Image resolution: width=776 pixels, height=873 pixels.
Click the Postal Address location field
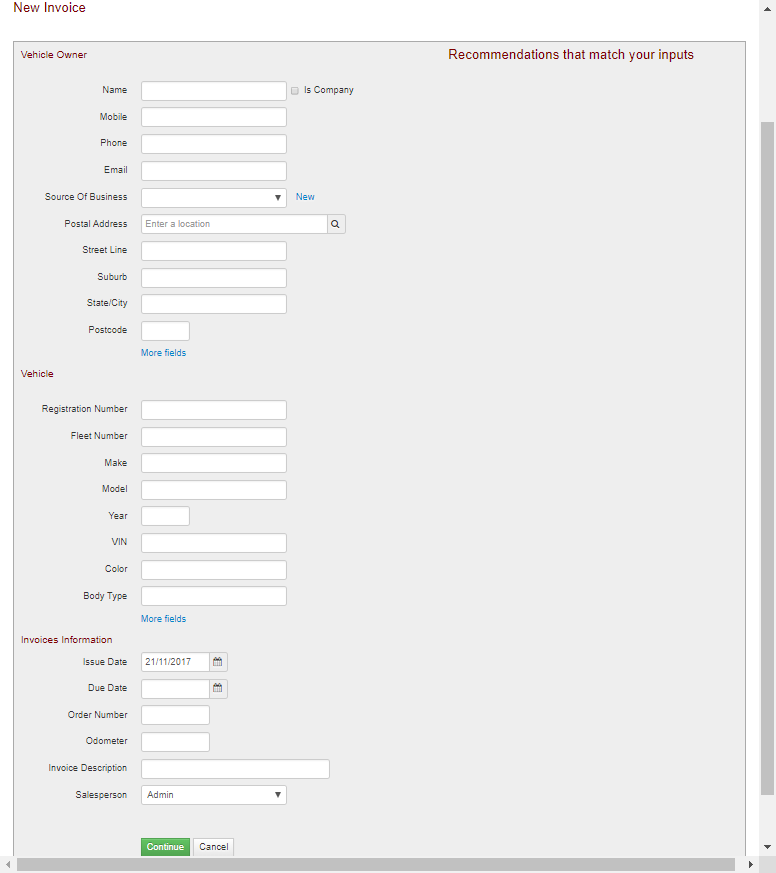click(234, 224)
